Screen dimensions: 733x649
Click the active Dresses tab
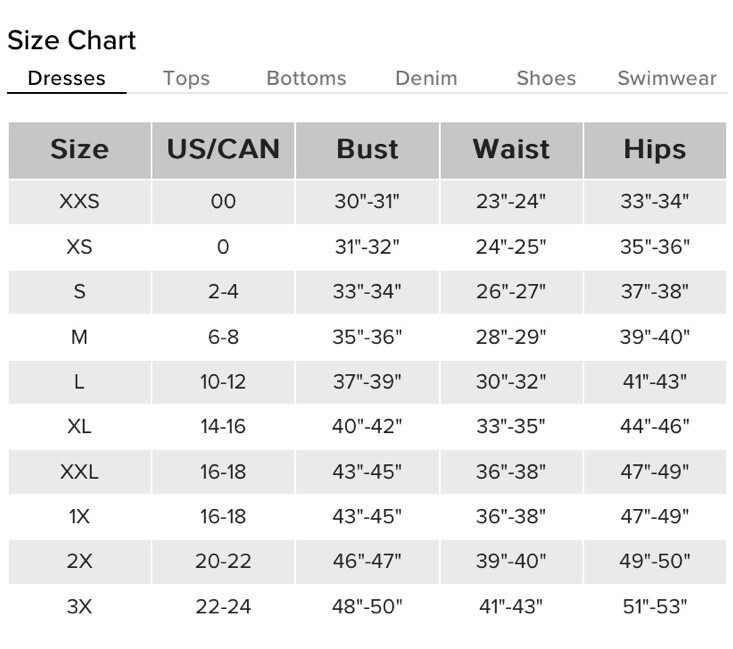pyautogui.click(x=66, y=78)
